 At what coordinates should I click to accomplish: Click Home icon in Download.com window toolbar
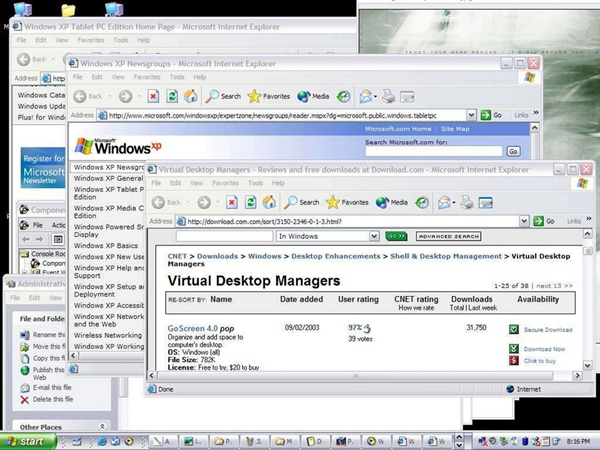[267, 202]
